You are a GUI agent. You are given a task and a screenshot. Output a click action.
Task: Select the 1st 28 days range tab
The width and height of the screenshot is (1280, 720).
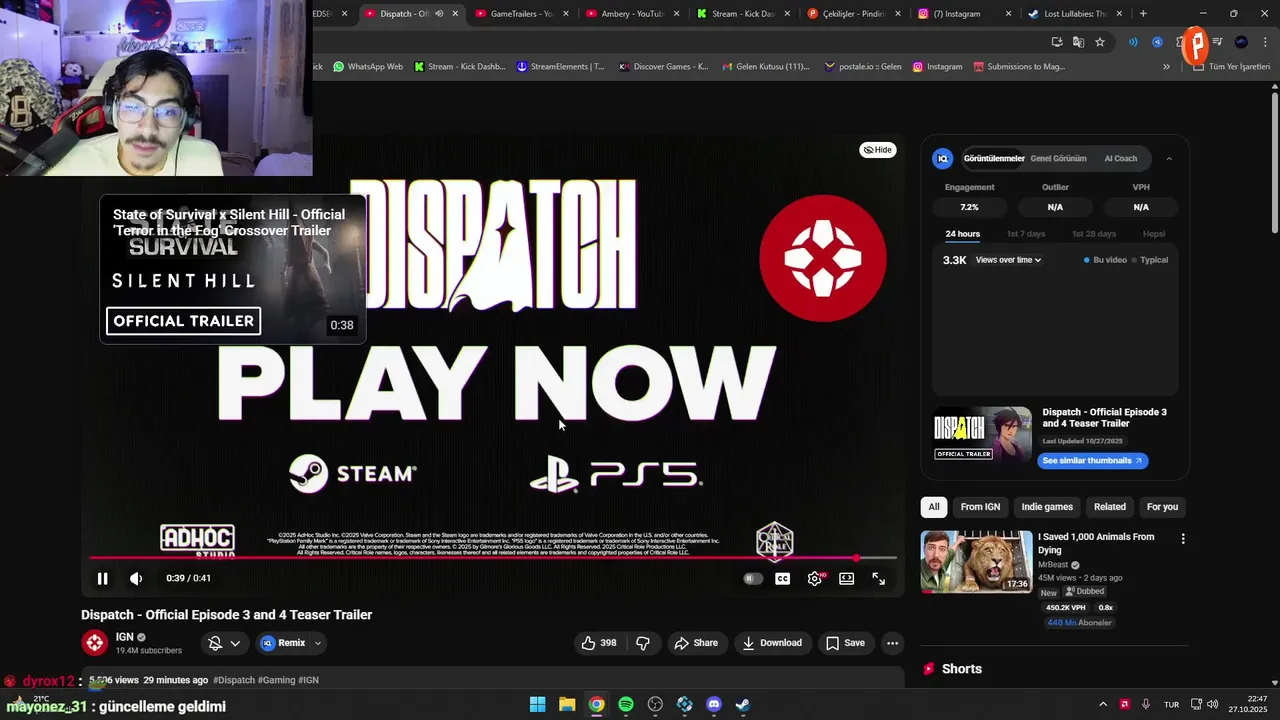(1094, 234)
